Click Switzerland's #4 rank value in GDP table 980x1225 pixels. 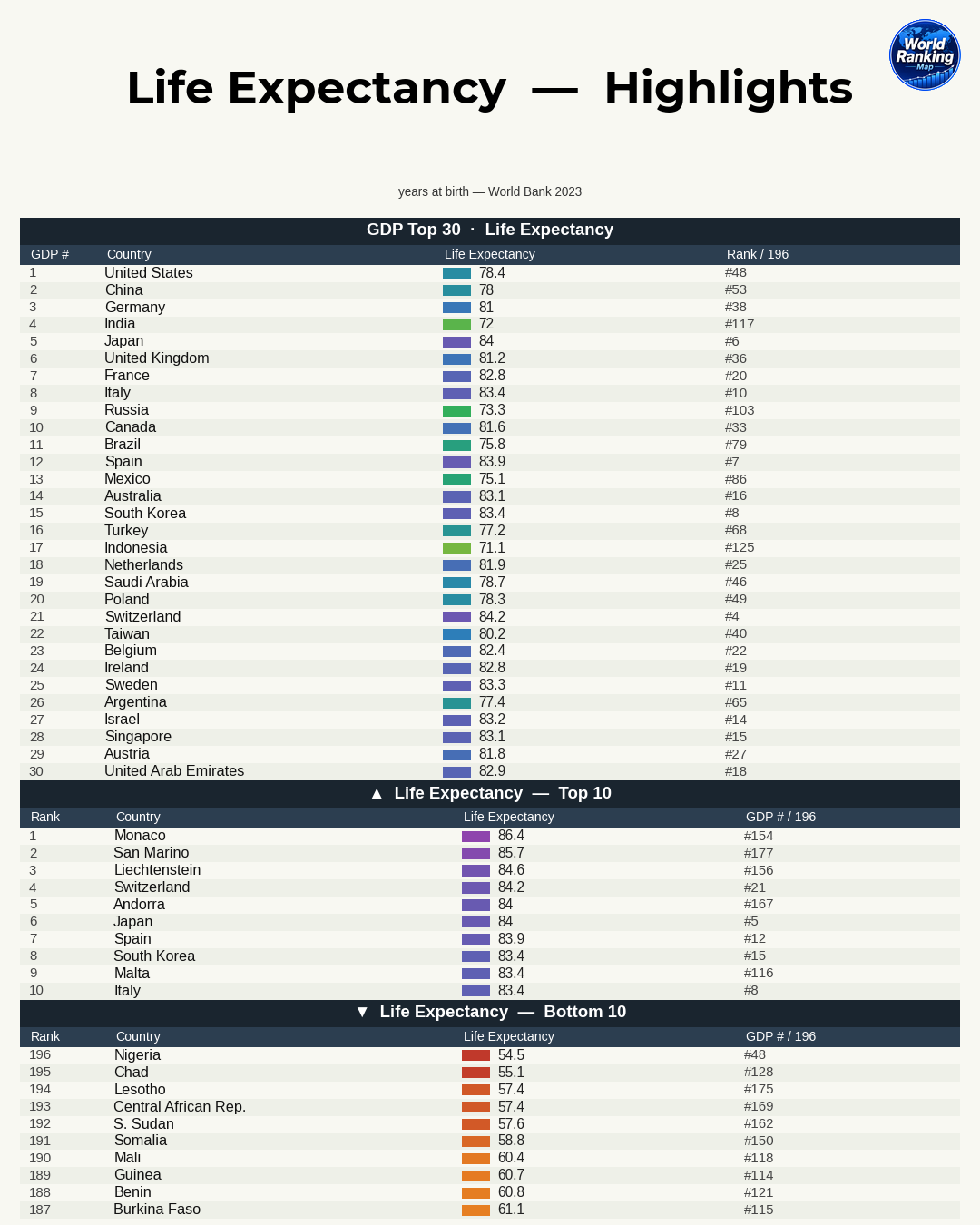732,617
